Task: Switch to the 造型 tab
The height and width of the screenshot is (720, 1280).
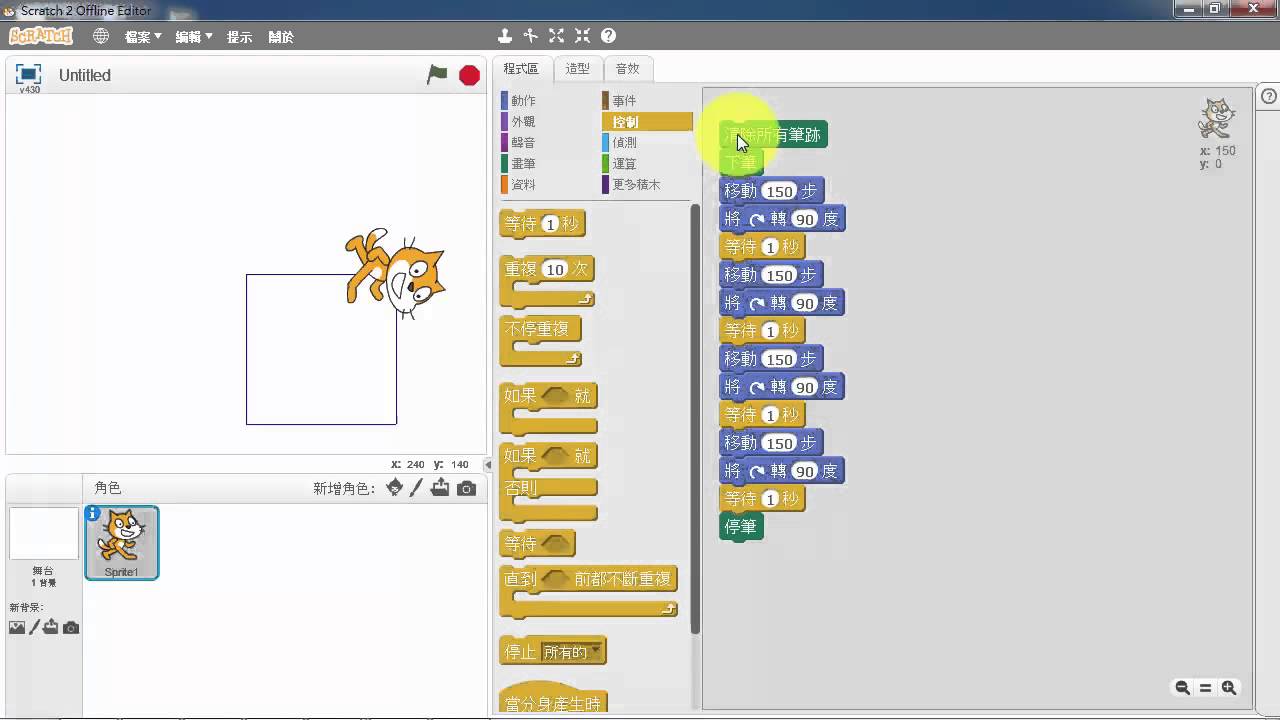Action: pos(577,69)
